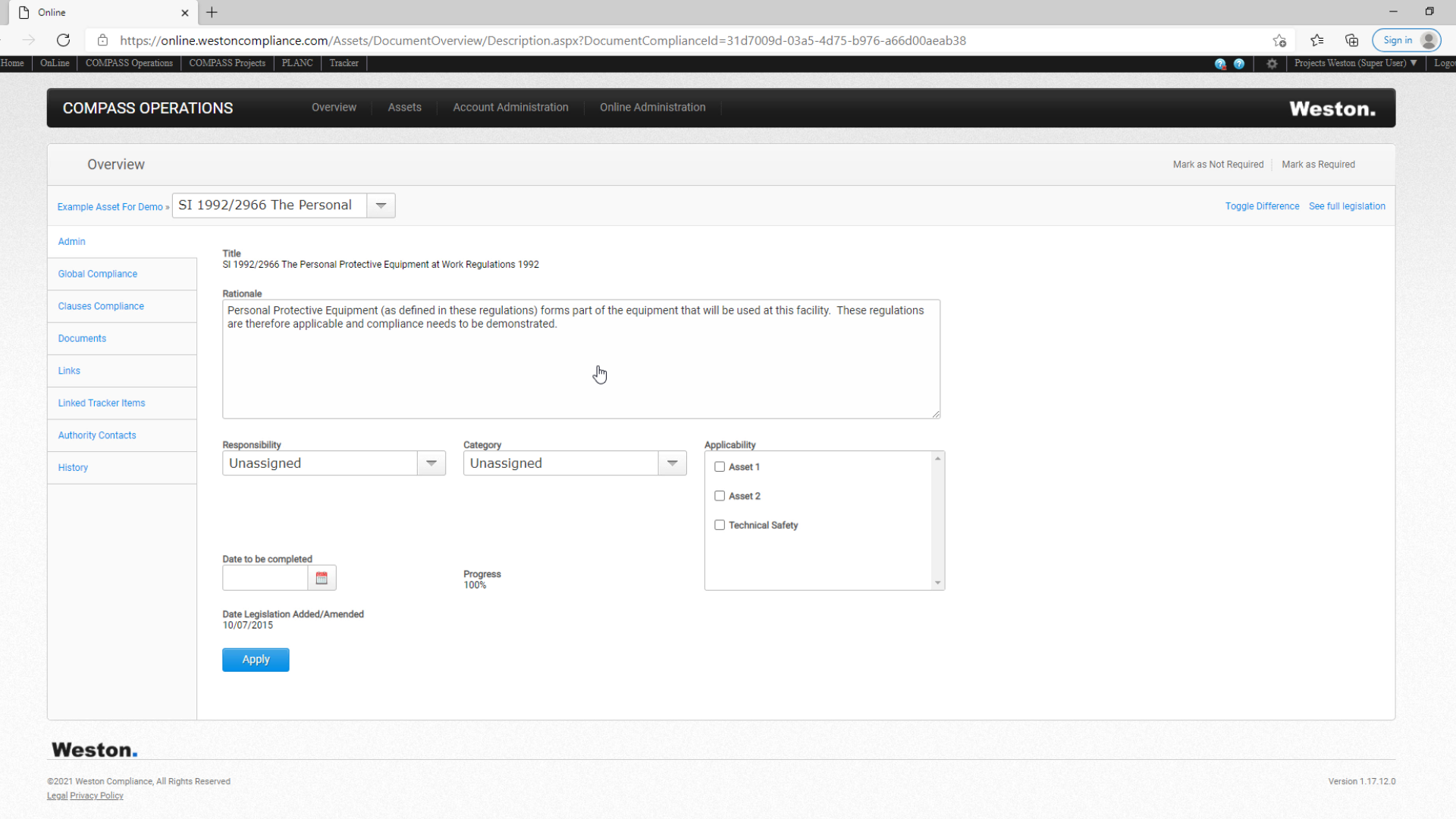The height and width of the screenshot is (819, 1456).
Task: Open the browser favorites list icon
Action: tap(1317, 41)
